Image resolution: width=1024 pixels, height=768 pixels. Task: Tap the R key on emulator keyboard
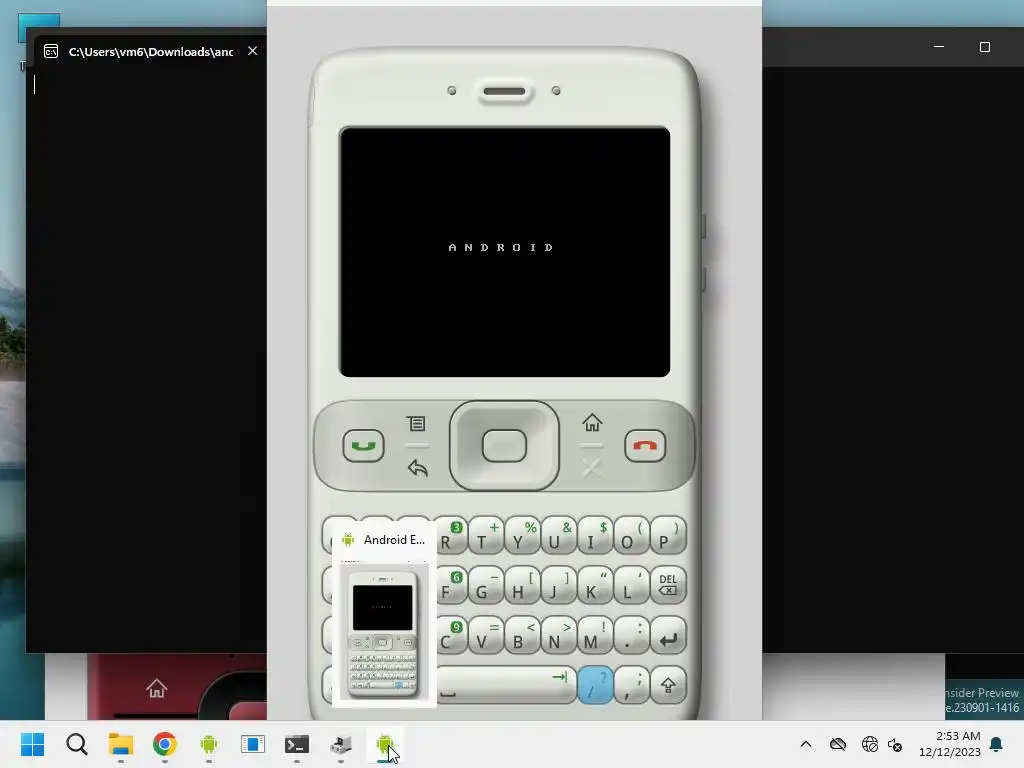pos(451,536)
